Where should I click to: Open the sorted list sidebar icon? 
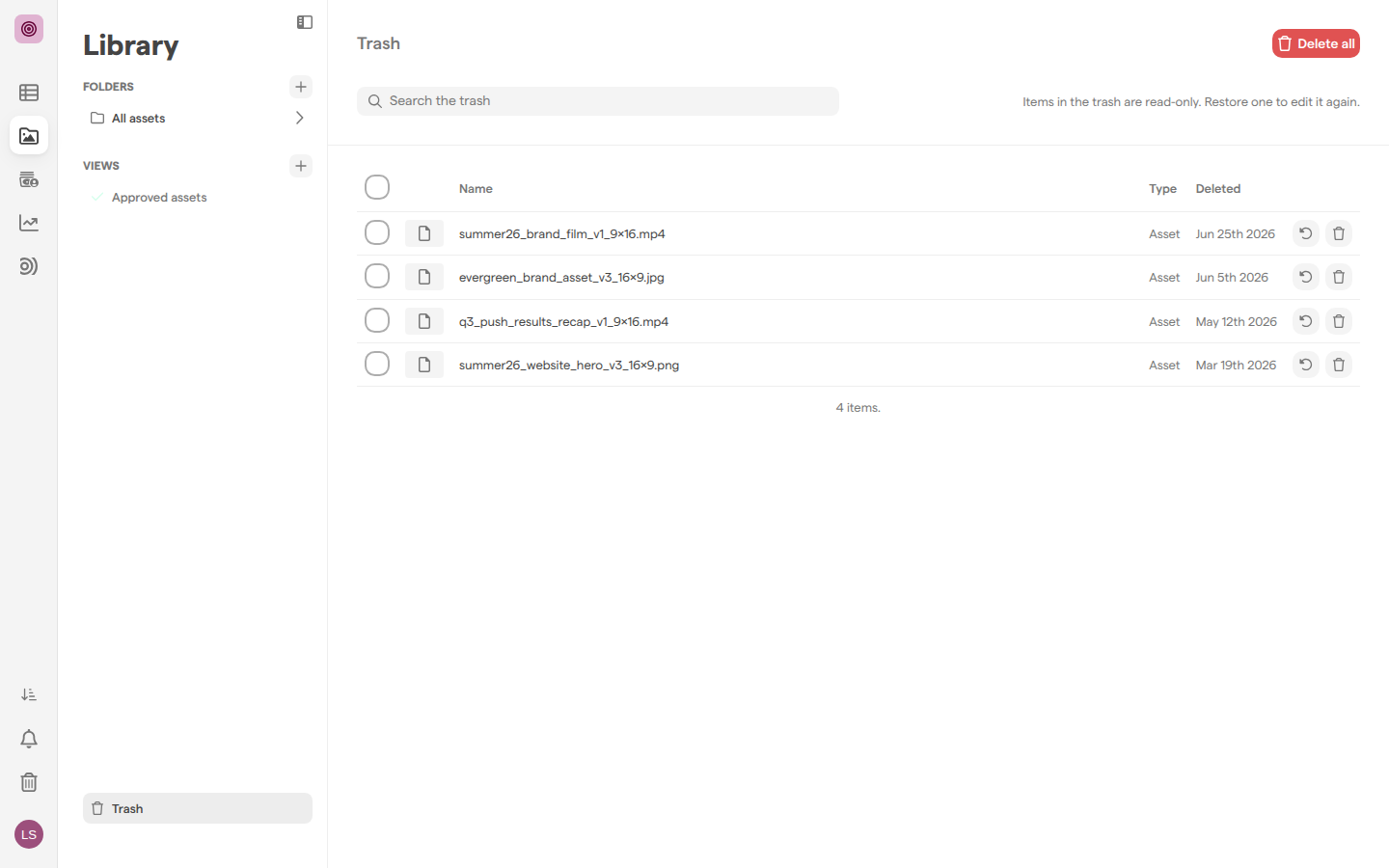(29, 694)
